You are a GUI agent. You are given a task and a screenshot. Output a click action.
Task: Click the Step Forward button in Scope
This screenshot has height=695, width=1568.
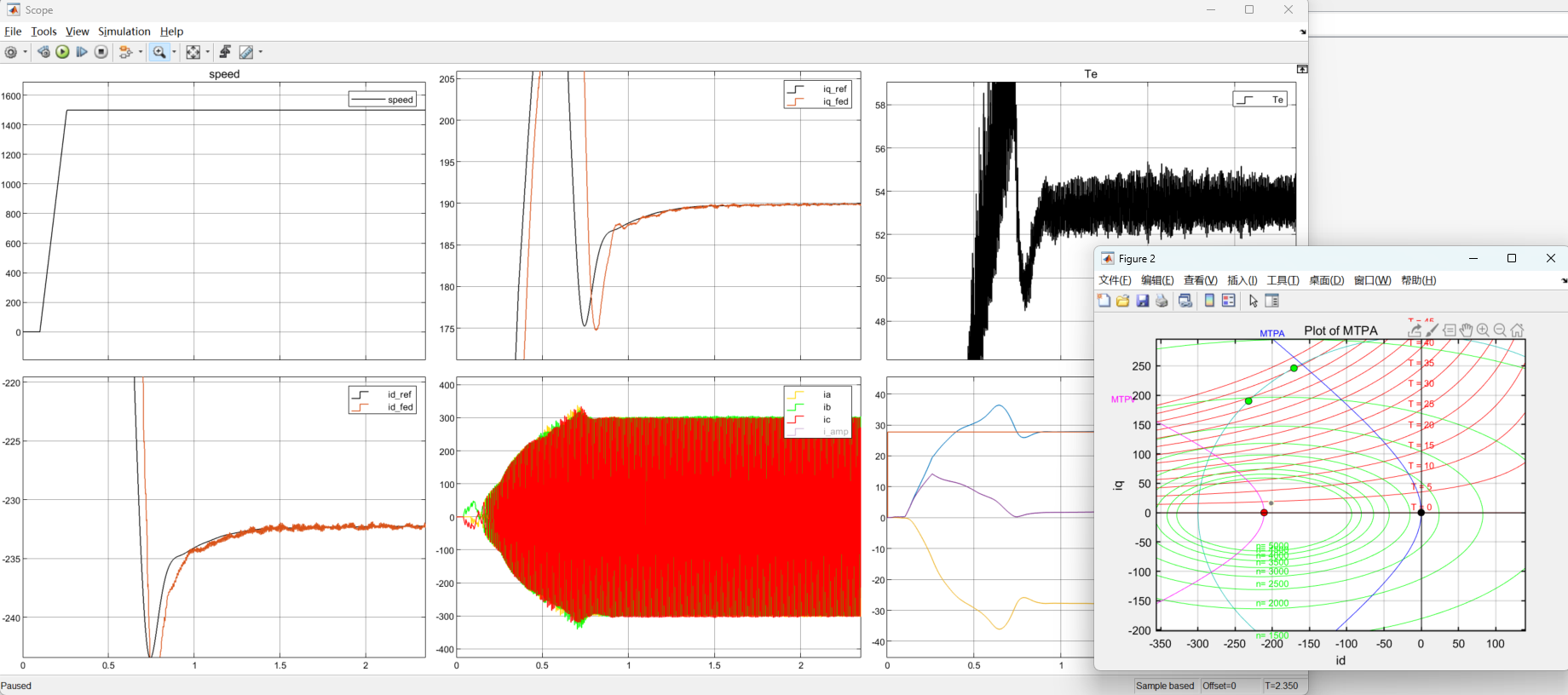pos(82,52)
